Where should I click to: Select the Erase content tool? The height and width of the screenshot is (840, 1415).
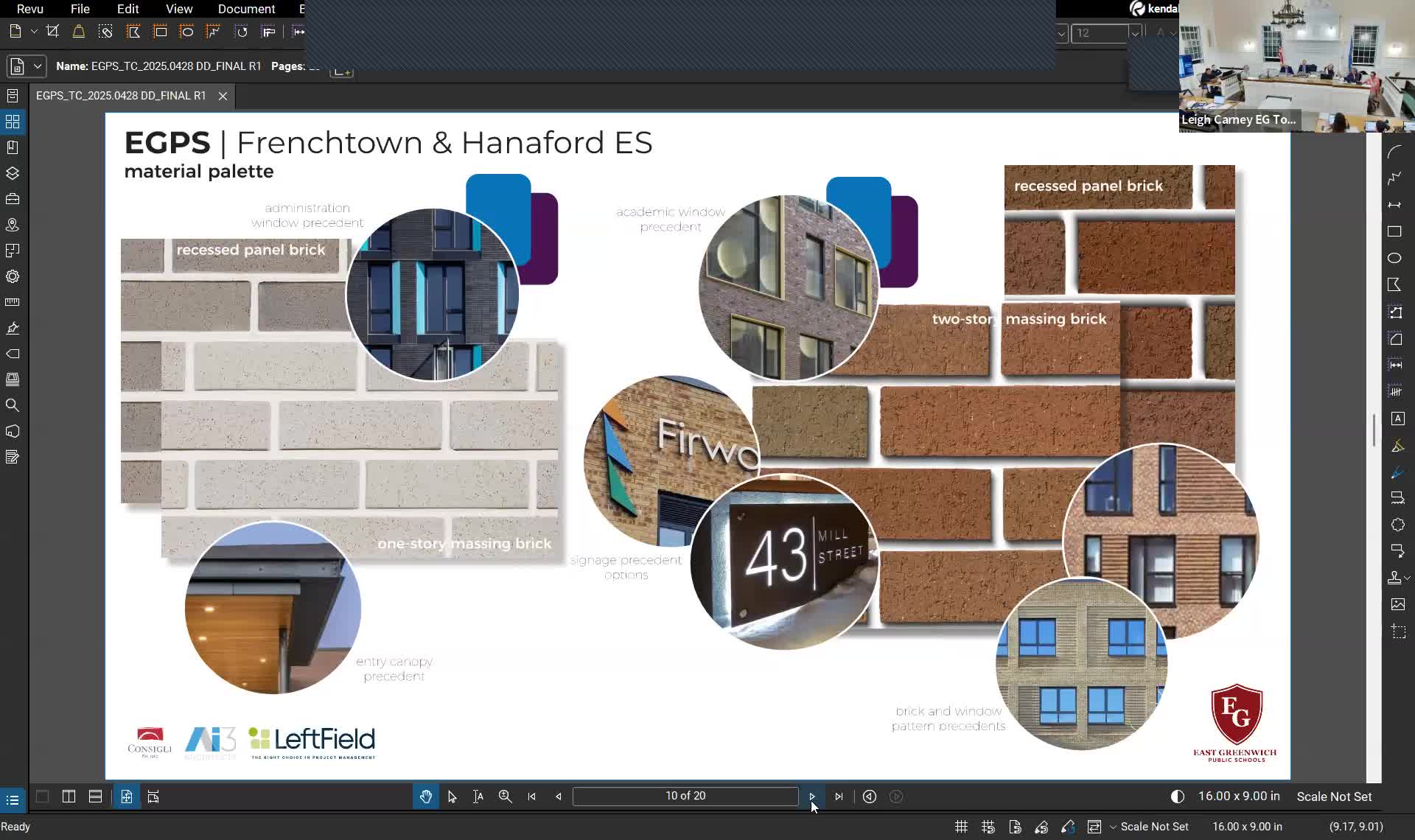coord(105,32)
